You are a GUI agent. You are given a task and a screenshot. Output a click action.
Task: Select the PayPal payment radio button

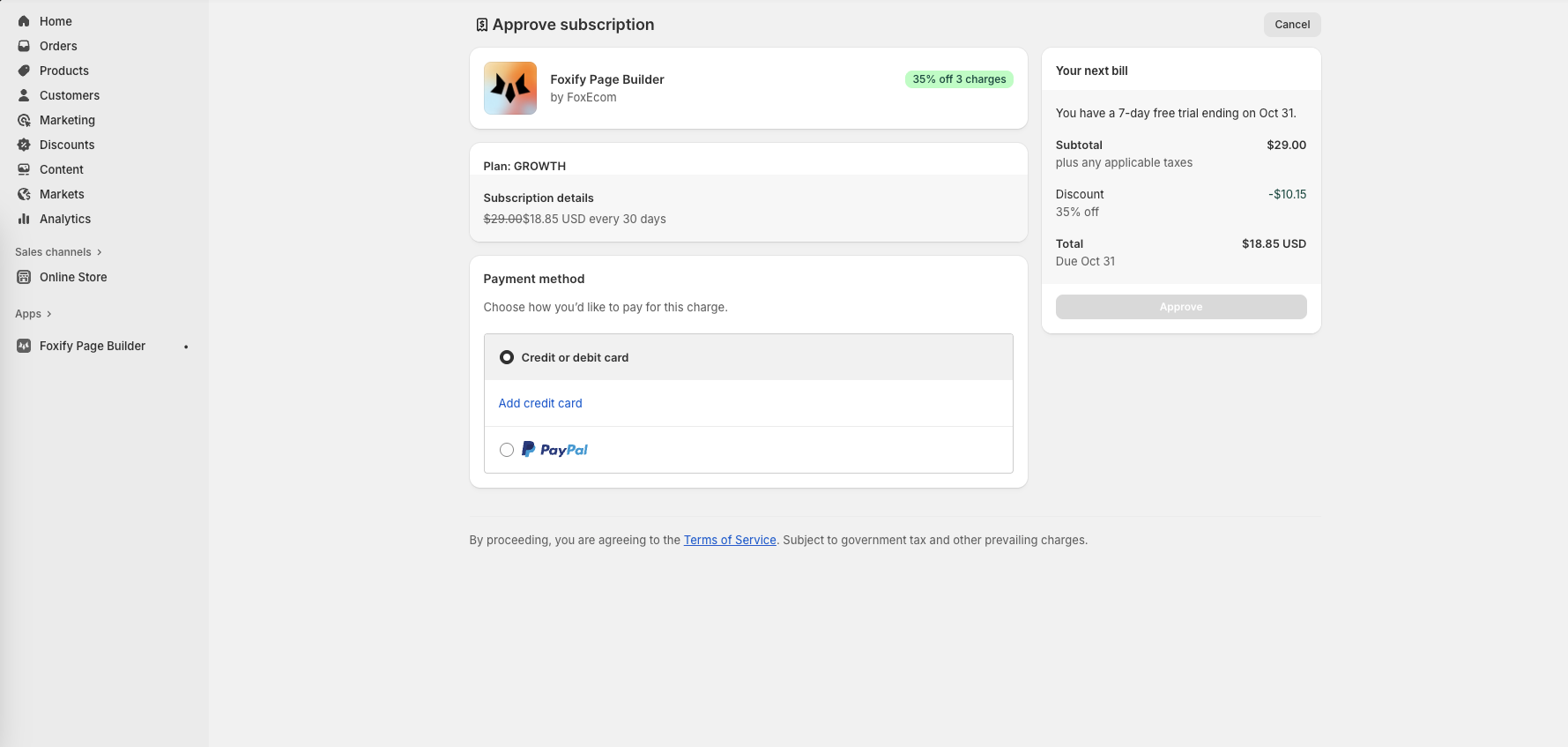pyautogui.click(x=507, y=450)
